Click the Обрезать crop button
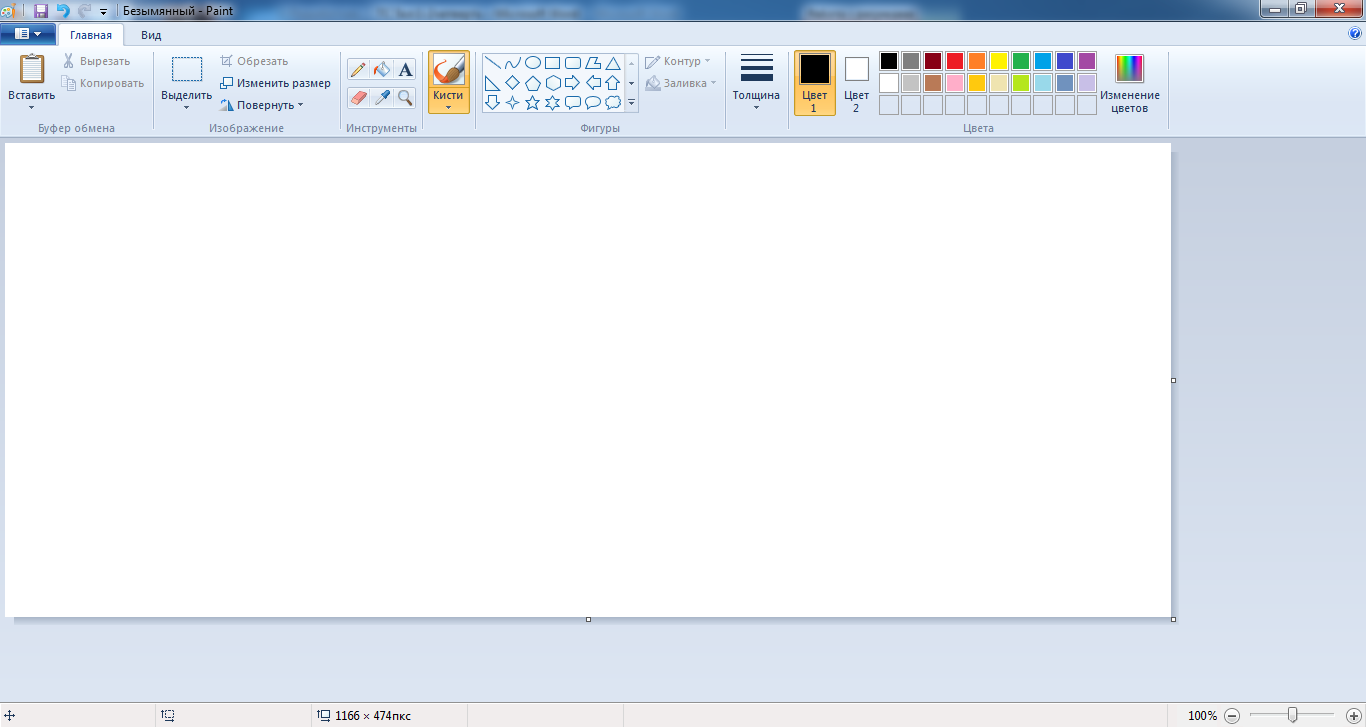1366x728 pixels. (x=254, y=61)
